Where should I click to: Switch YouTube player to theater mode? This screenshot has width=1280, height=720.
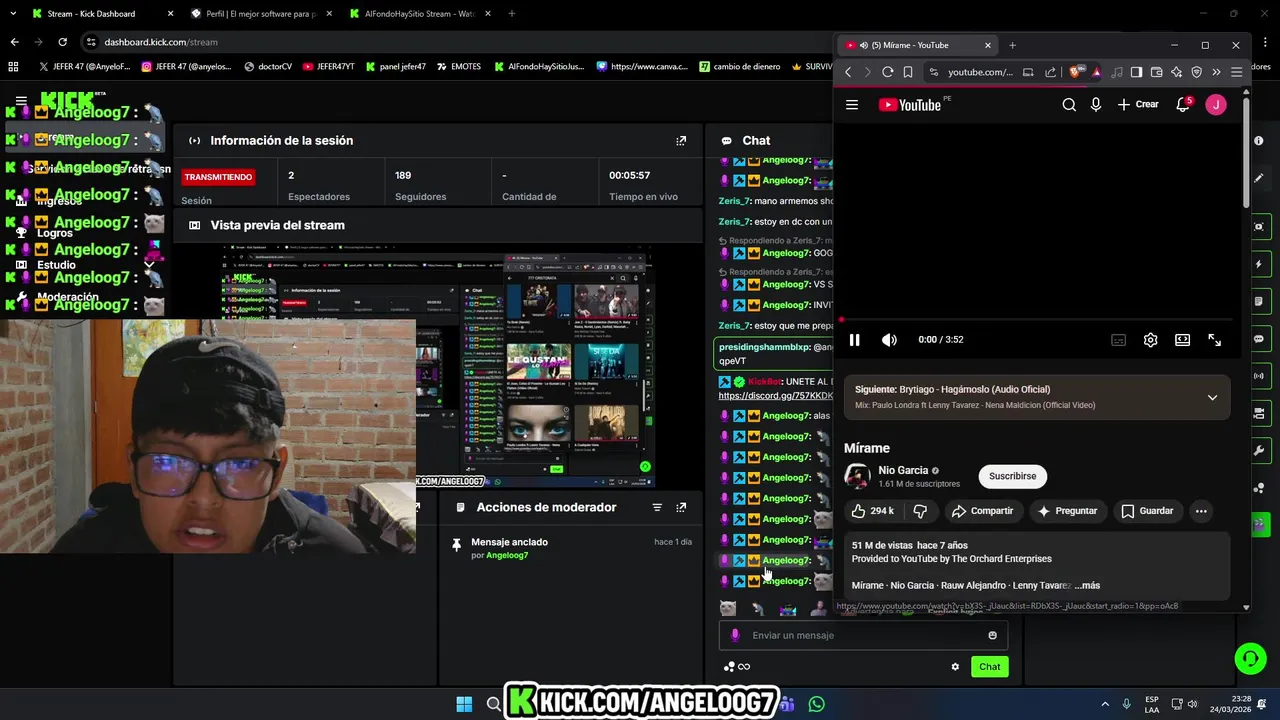pyautogui.click(x=1182, y=340)
